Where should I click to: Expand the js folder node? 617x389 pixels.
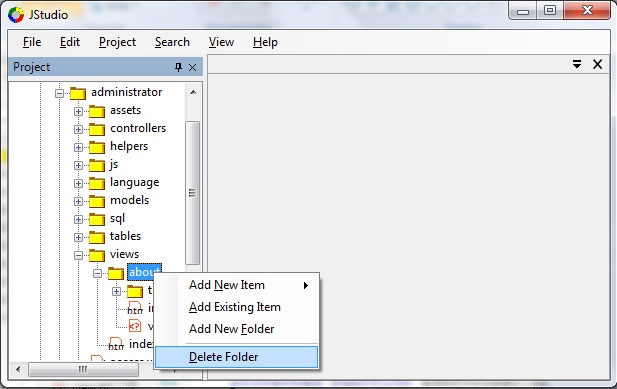click(78, 165)
